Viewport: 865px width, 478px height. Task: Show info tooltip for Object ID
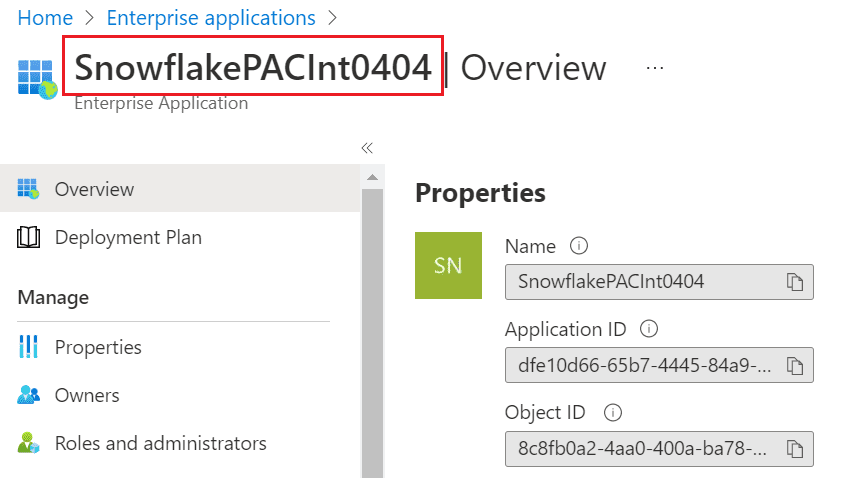coord(613,412)
